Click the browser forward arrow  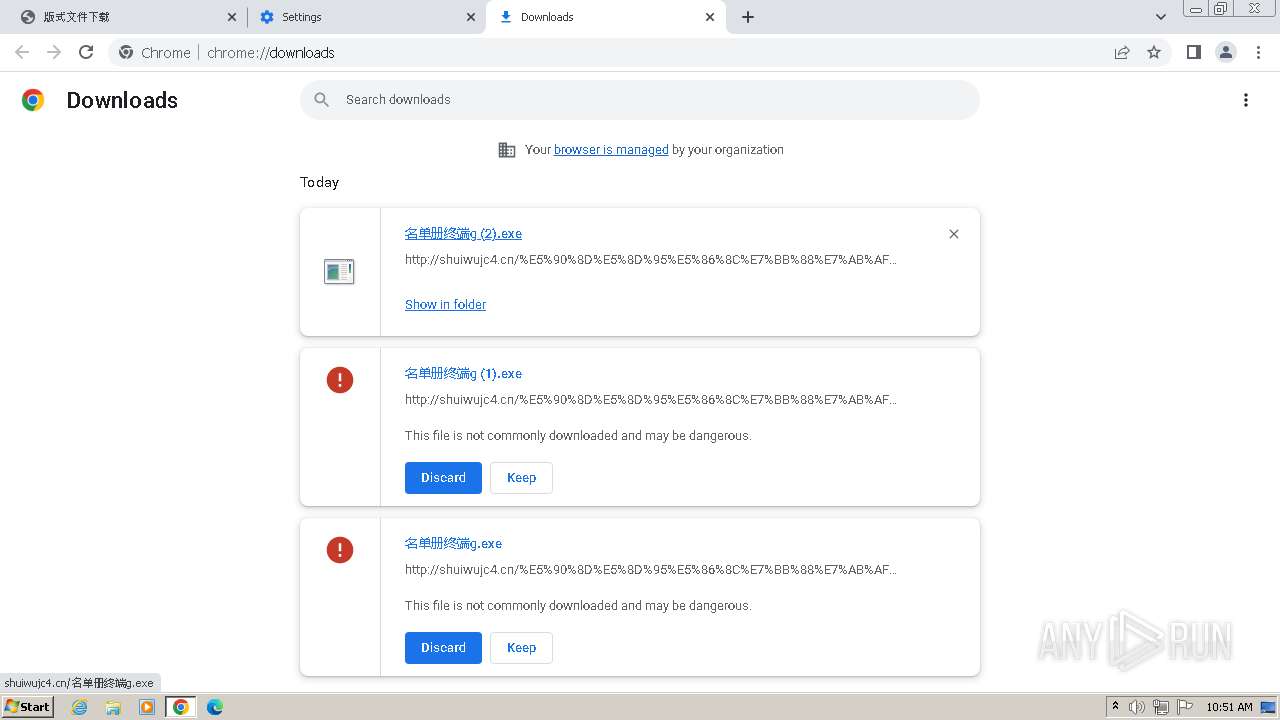(54, 52)
